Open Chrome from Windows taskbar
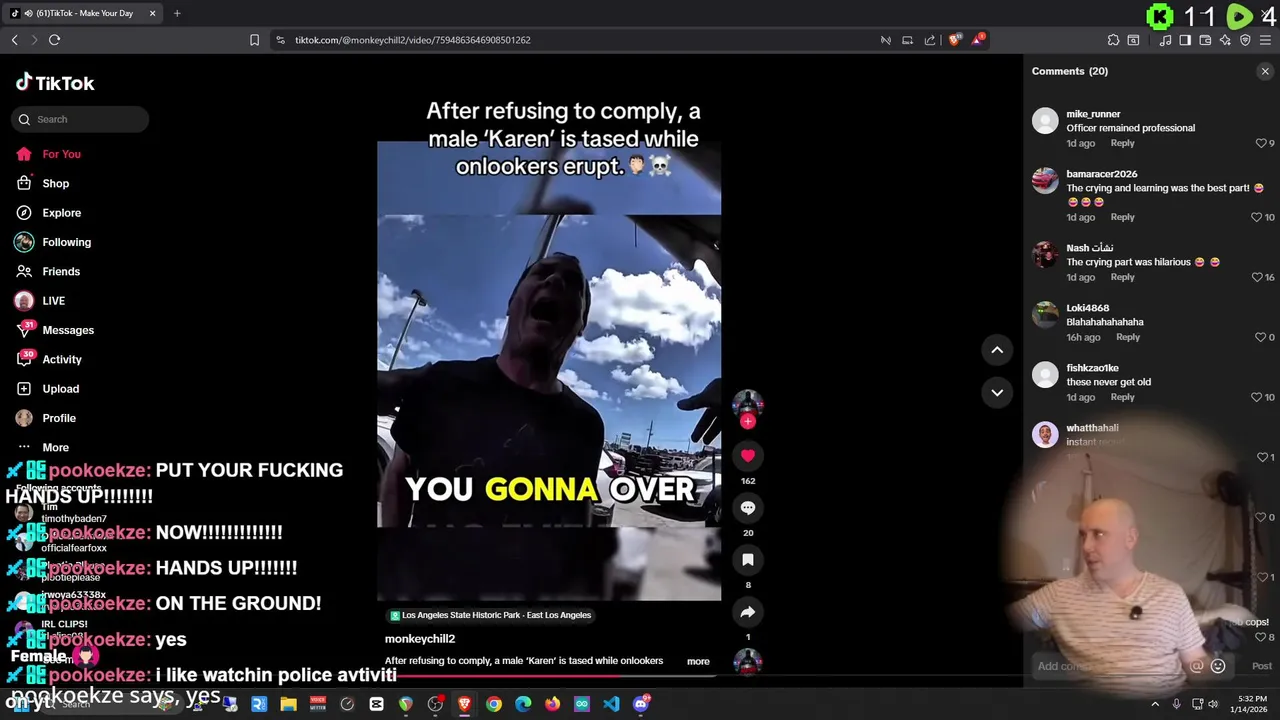 coord(494,704)
